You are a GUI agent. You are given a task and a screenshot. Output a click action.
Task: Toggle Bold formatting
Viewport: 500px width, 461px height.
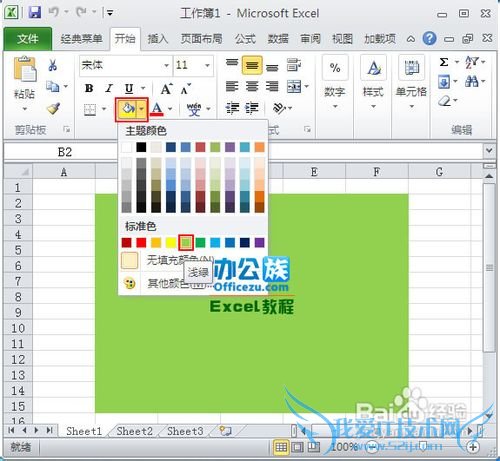tap(89, 88)
